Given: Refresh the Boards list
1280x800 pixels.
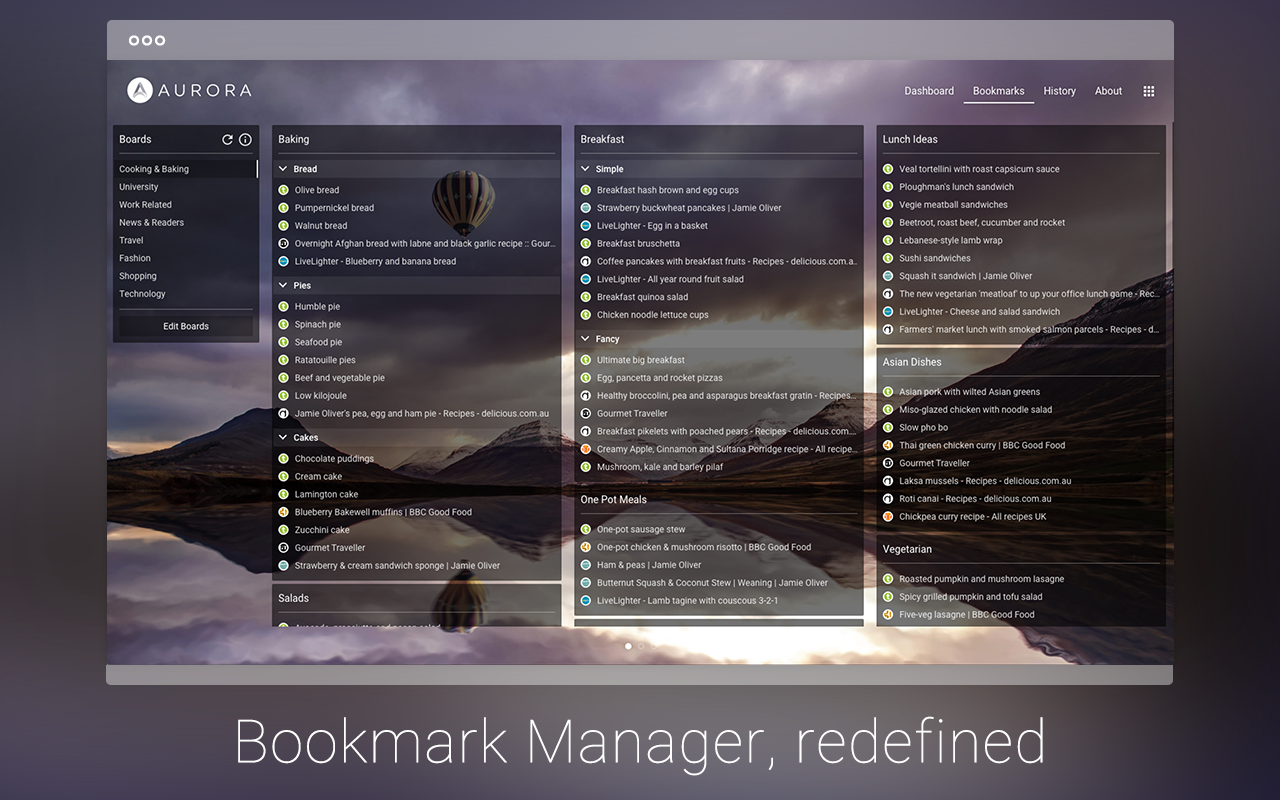Looking at the screenshot, I should (228, 140).
